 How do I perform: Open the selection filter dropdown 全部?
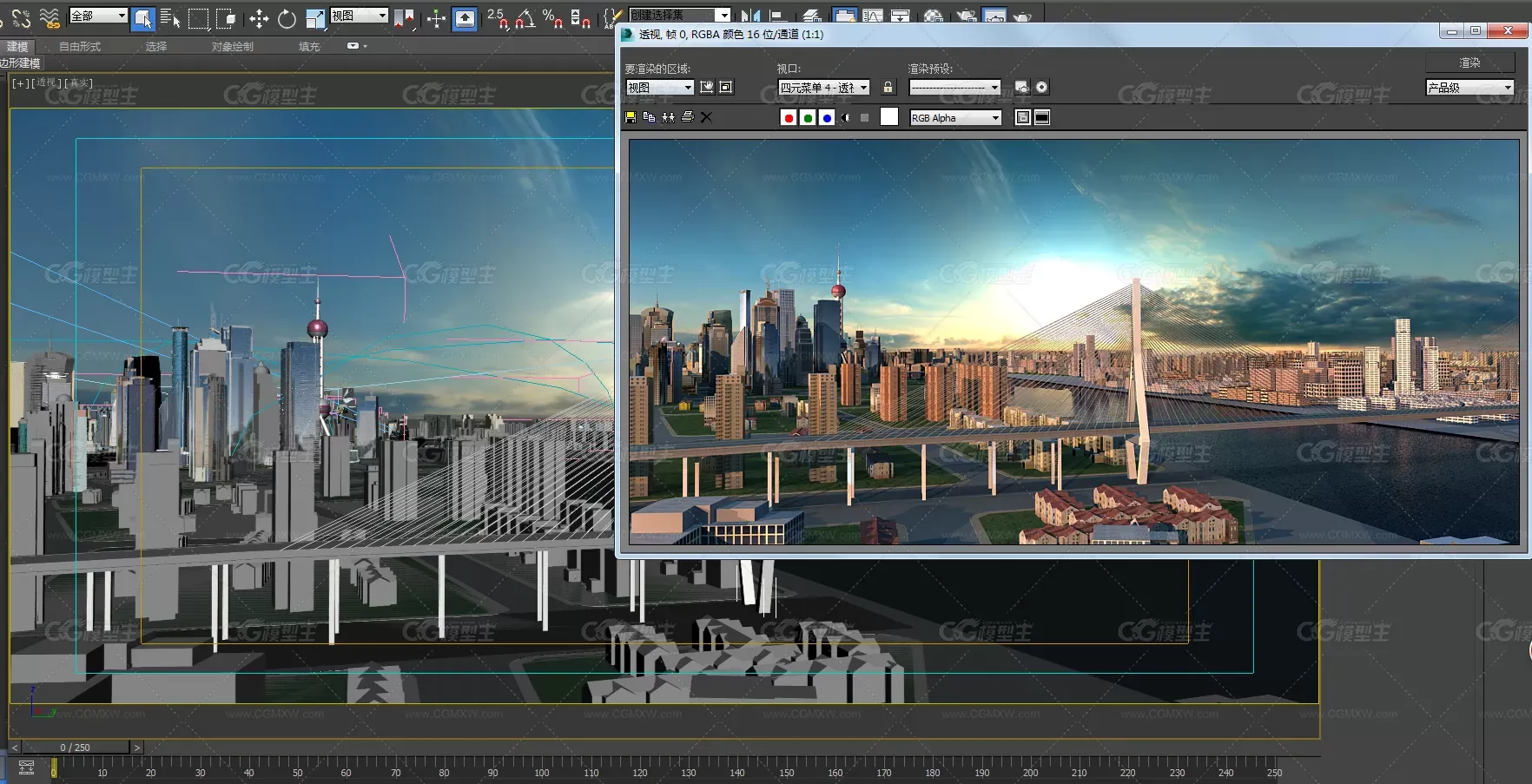tap(98, 16)
